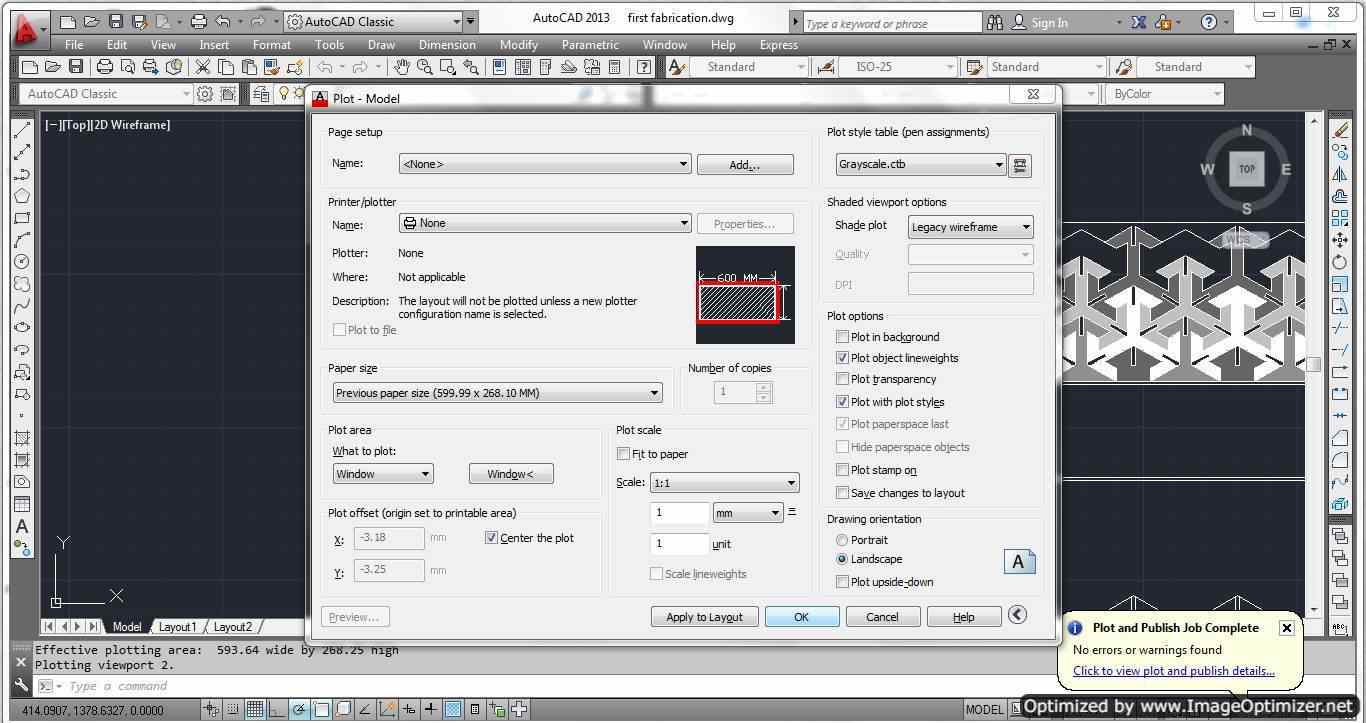Toggle Grid Display in the status bar
Screen dimensions: 1366x723
click(x=255, y=710)
